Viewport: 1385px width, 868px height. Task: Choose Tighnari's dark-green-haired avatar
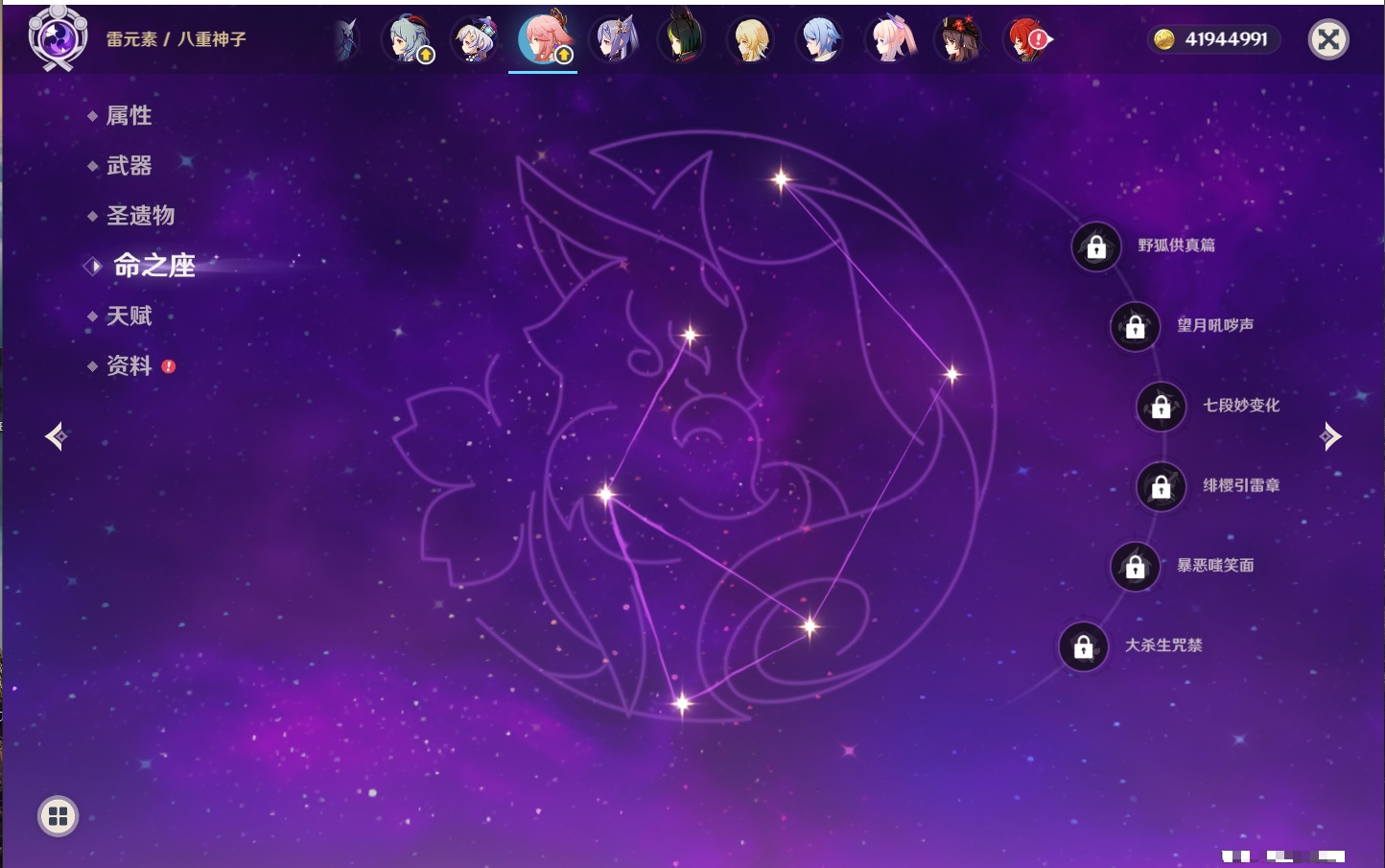(683, 39)
